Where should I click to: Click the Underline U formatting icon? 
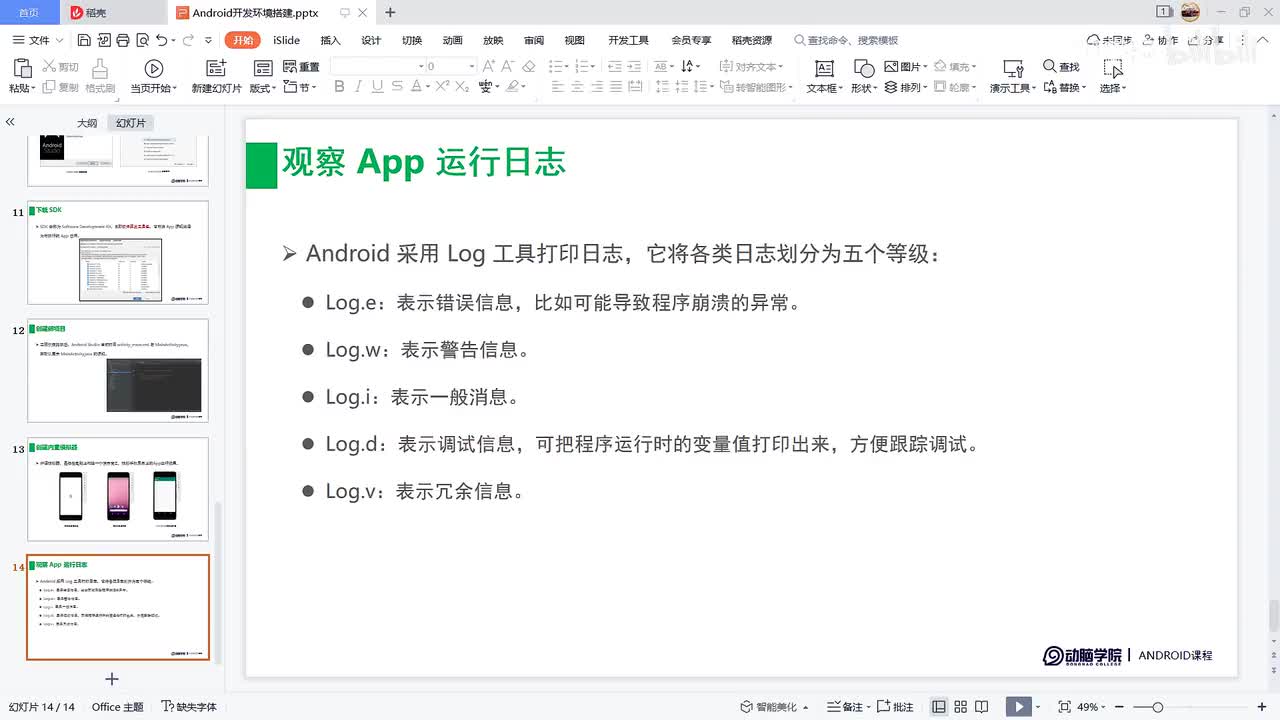coord(377,87)
